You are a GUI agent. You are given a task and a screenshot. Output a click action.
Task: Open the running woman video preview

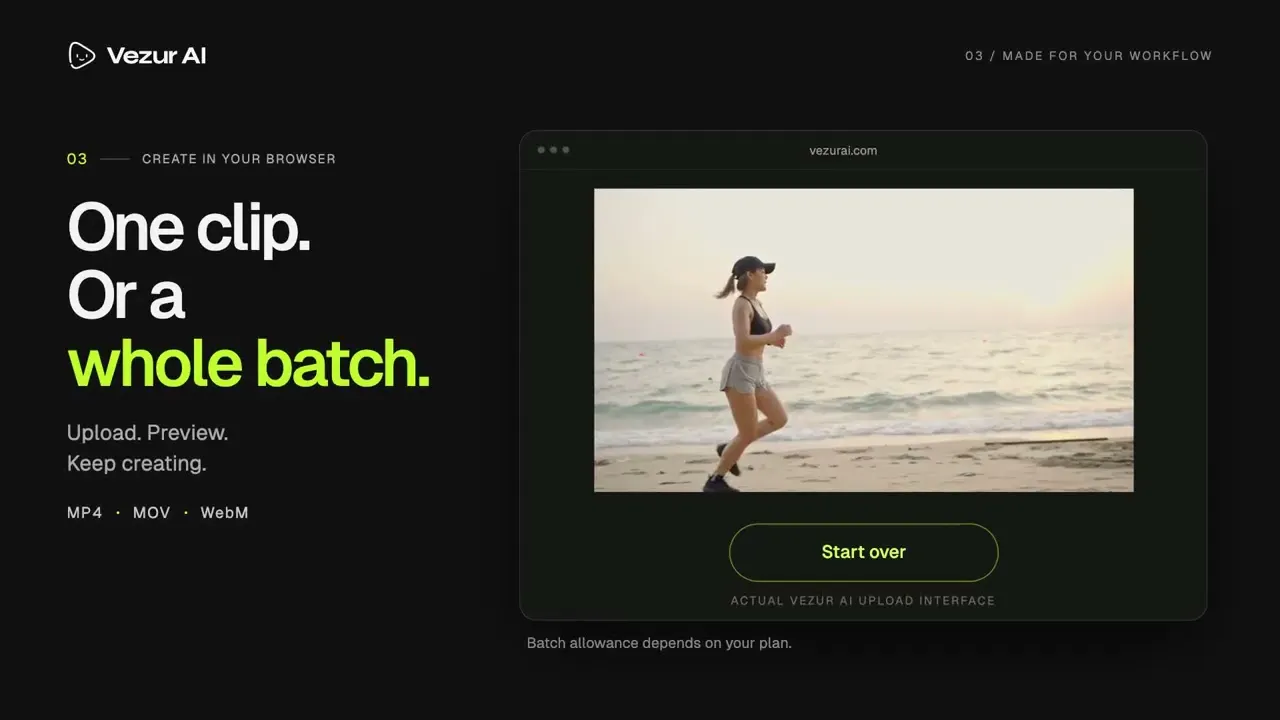click(864, 340)
